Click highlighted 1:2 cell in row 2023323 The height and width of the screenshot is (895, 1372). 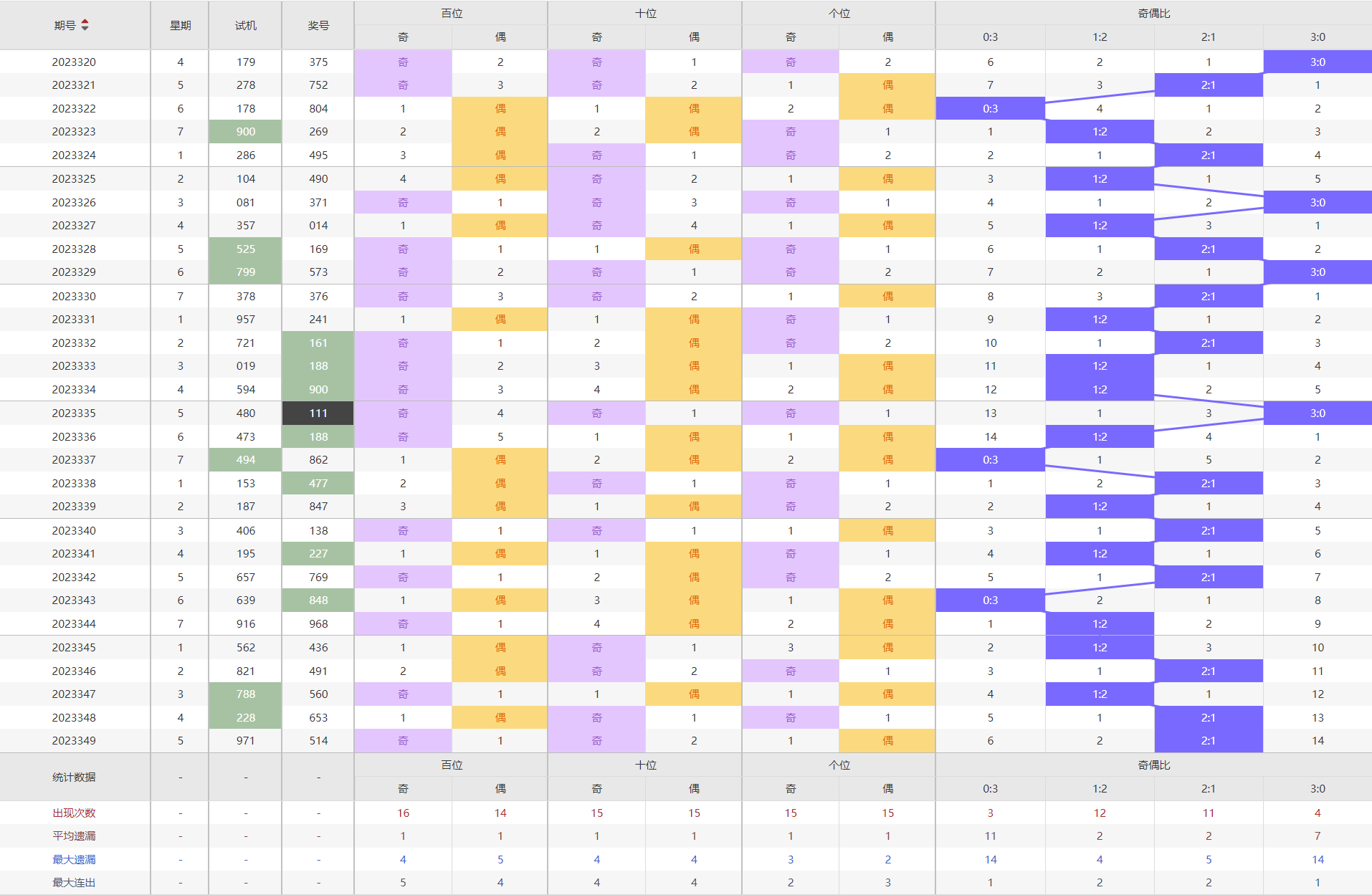point(1100,132)
